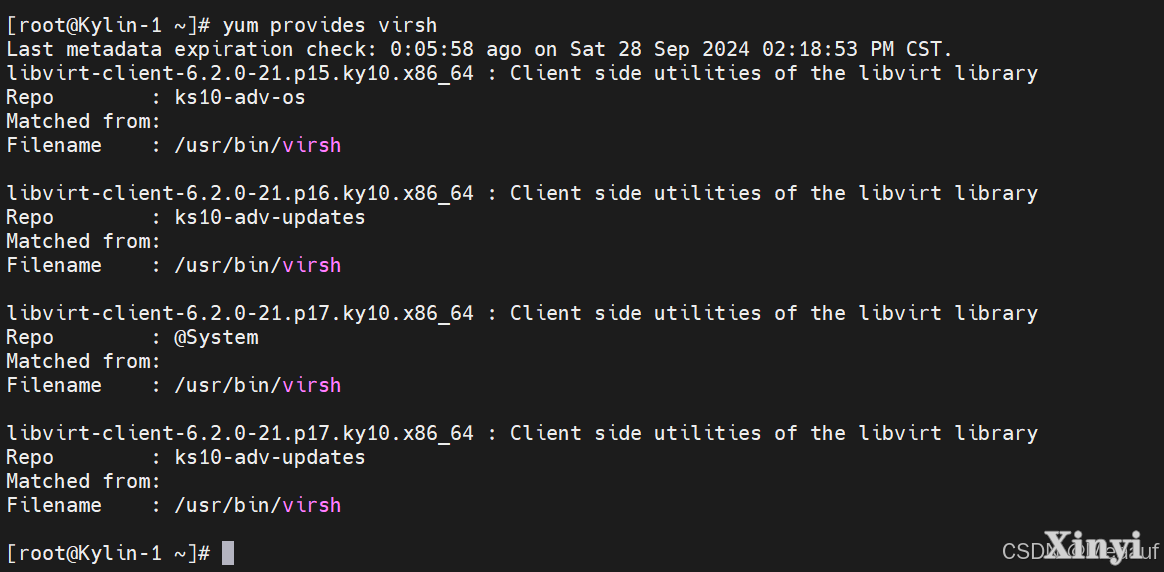Click the top '[root@Kylin-1 ~]#' prompt
This screenshot has width=1164, height=572.
[x=108, y=25]
